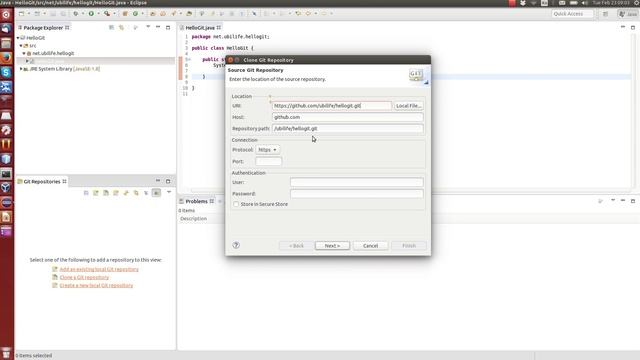Toggle Link with Editor in Package Explorer

coord(121,27)
